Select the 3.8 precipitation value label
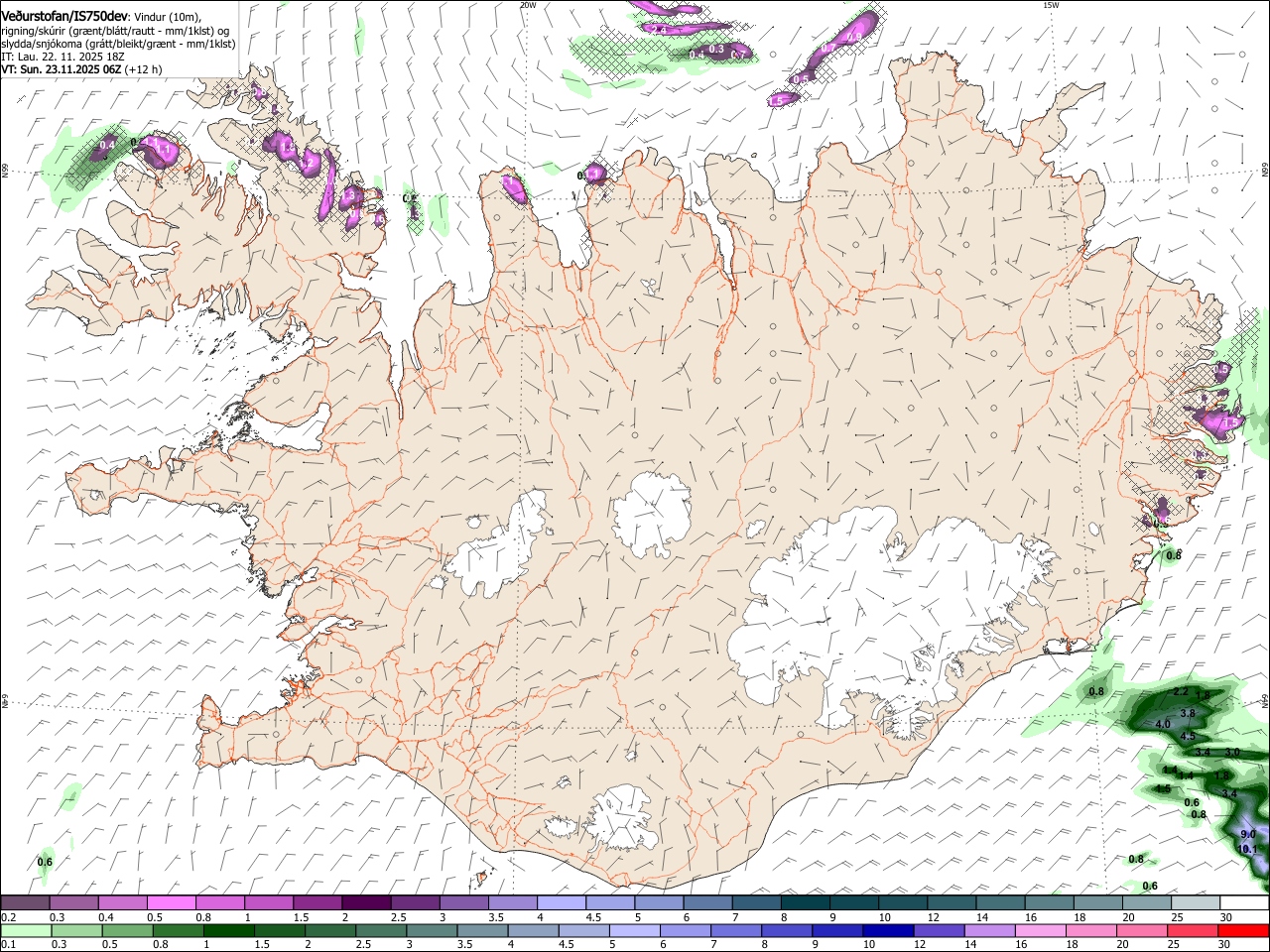The image size is (1270, 952). 1188,713
